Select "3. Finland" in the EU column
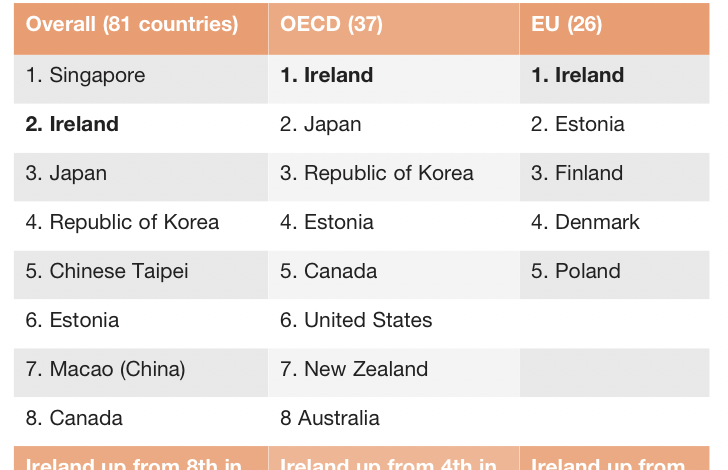This screenshot has width=728, height=470. pos(576,173)
